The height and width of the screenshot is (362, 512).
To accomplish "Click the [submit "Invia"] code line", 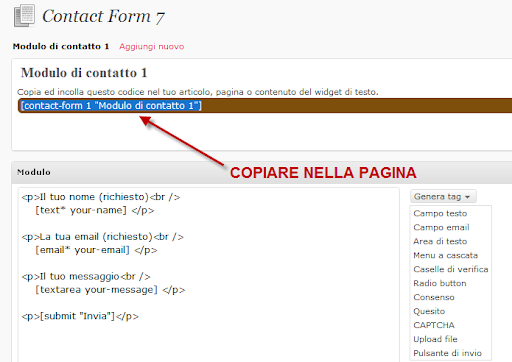I will [x=80, y=316].
